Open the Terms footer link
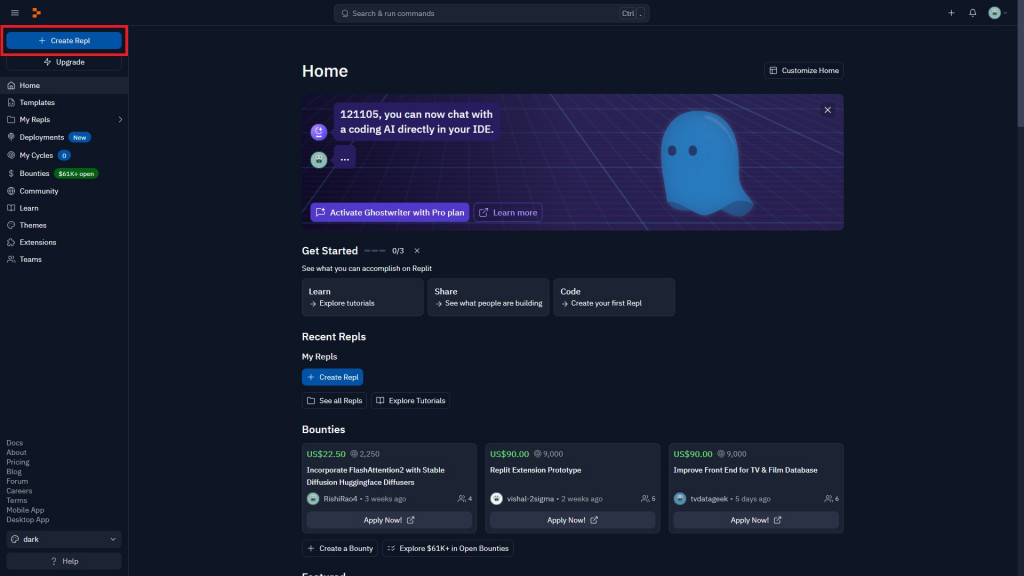1024x576 pixels. click(16, 501)
